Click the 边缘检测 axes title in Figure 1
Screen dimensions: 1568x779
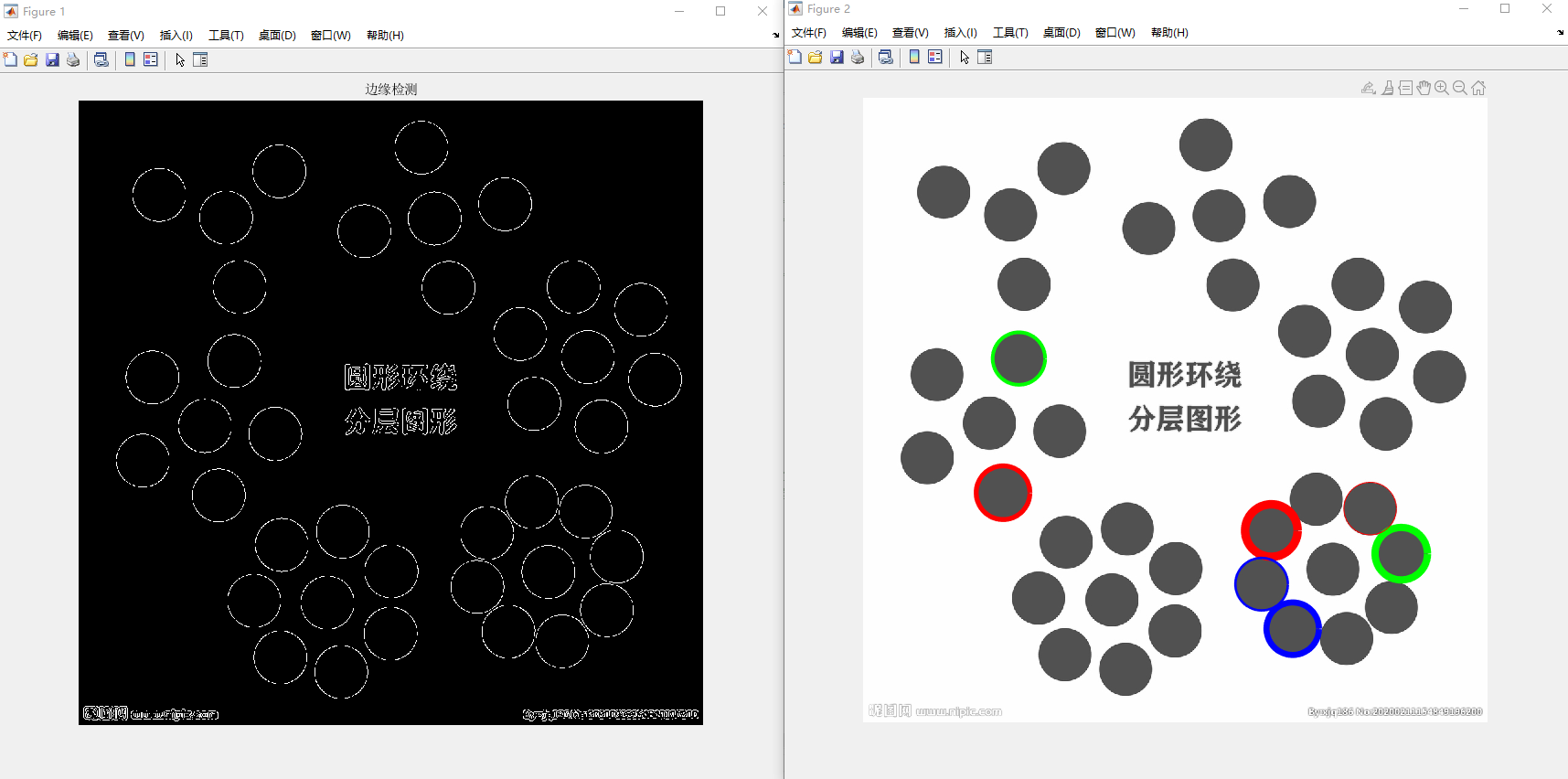(391, 89)
